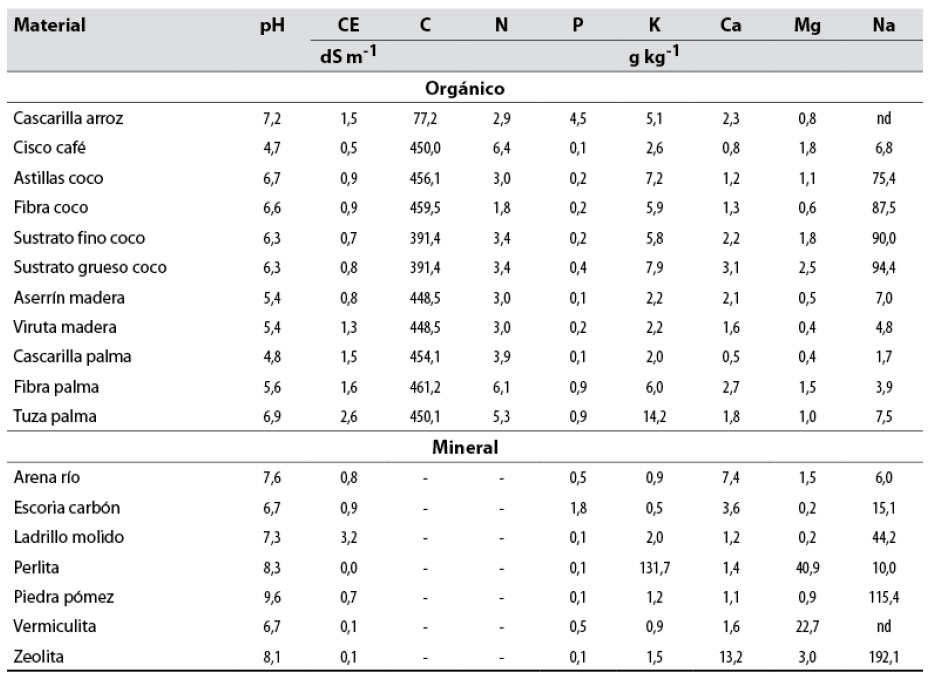Viewport: 928px width, 678px height.
Task: Click Zeolita's Na value 192,1
Action: pyautogui.click(x=882, y=658)
